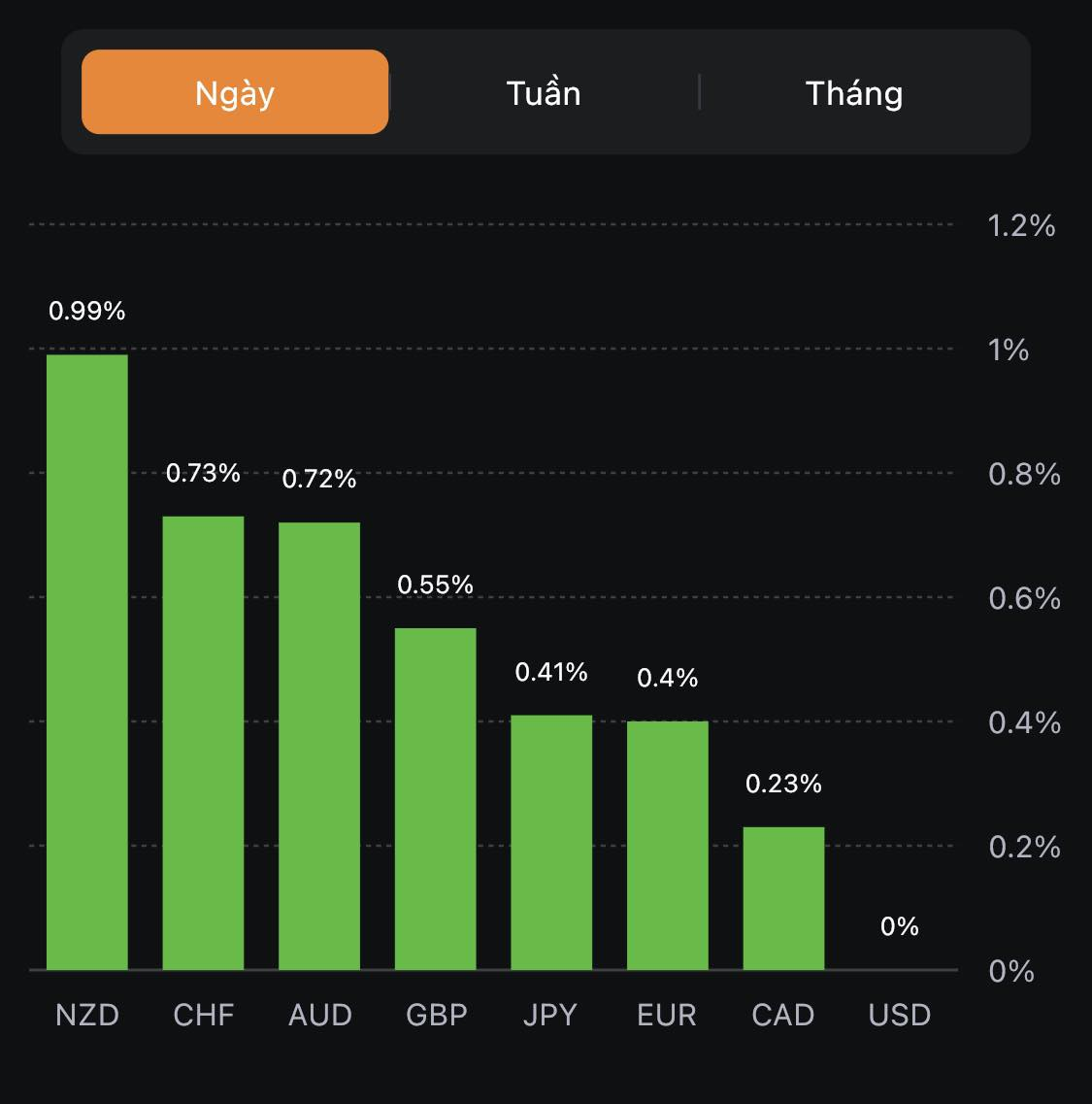Screen dimensions: 1092x1104
Task: Click the 0% value above USD
Action: click(x=900, y=926)
